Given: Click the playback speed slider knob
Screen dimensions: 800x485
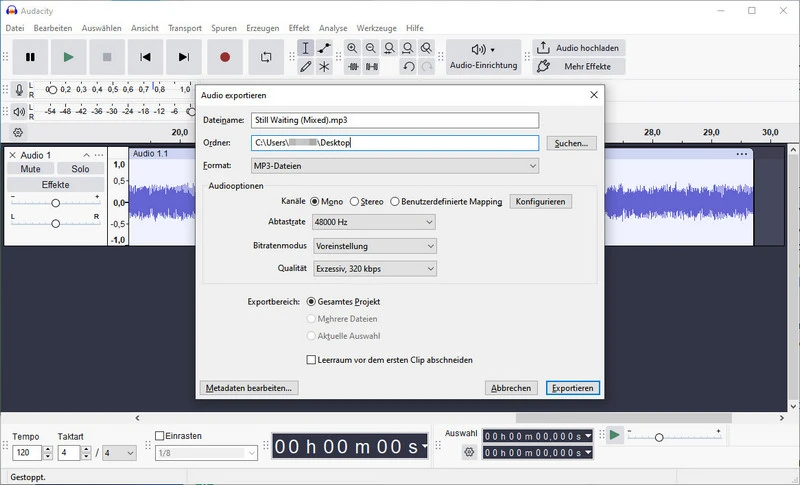Looking at the screenshot, I should [659, 437].
